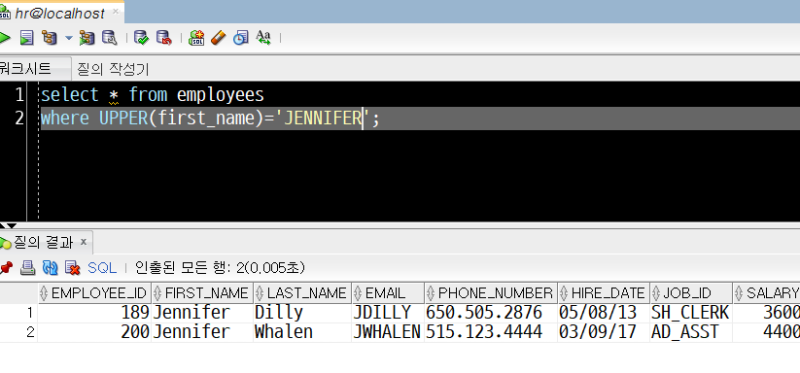The height and width of the screenshot is (373, 800).
Task: Open the SQL History icon
Action: coord(241,38)
